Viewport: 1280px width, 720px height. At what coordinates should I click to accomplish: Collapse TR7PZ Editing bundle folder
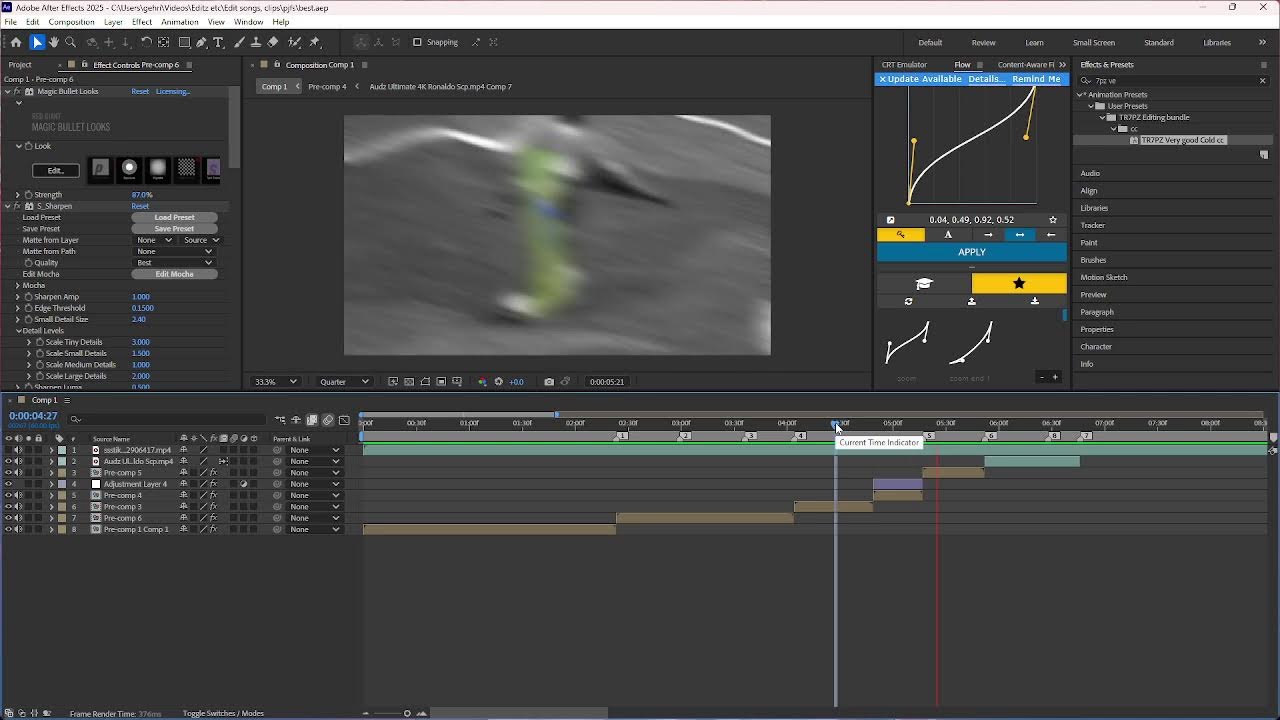click(x=1103, y=117)
